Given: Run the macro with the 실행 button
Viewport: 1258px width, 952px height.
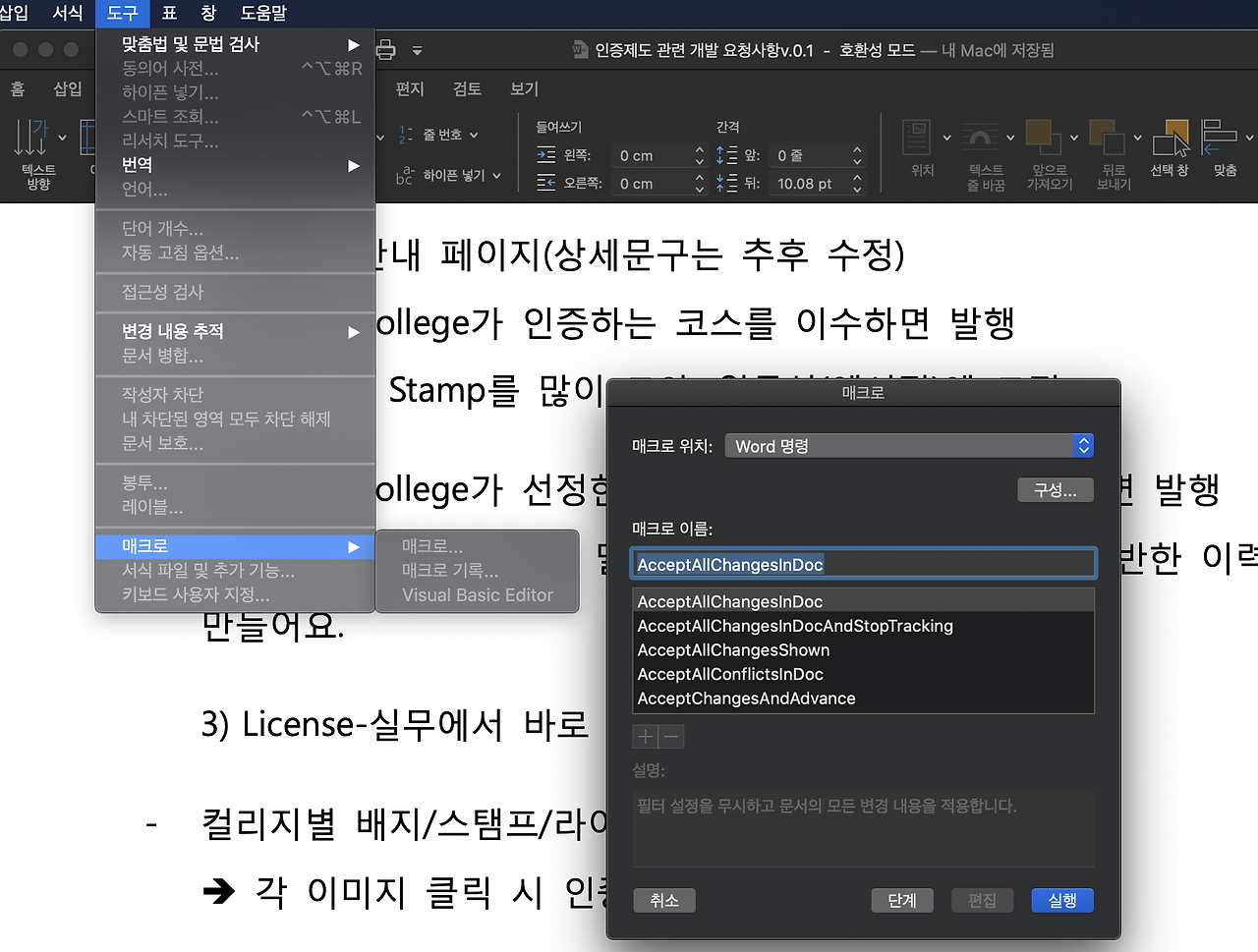Looking at the screenshot, I should 1062,900.
